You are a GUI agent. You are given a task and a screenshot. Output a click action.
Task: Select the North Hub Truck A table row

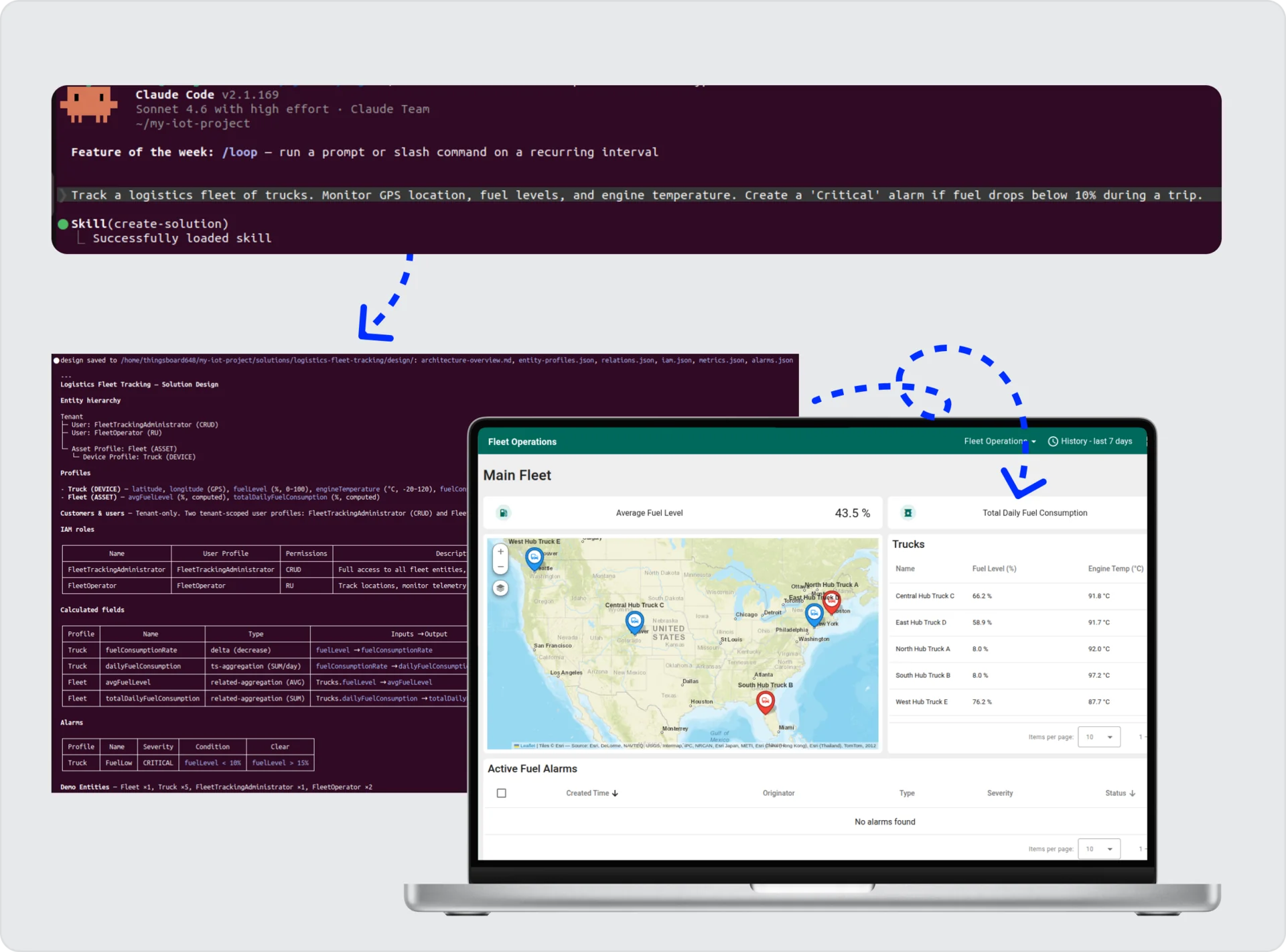[x=1017, y=649]
